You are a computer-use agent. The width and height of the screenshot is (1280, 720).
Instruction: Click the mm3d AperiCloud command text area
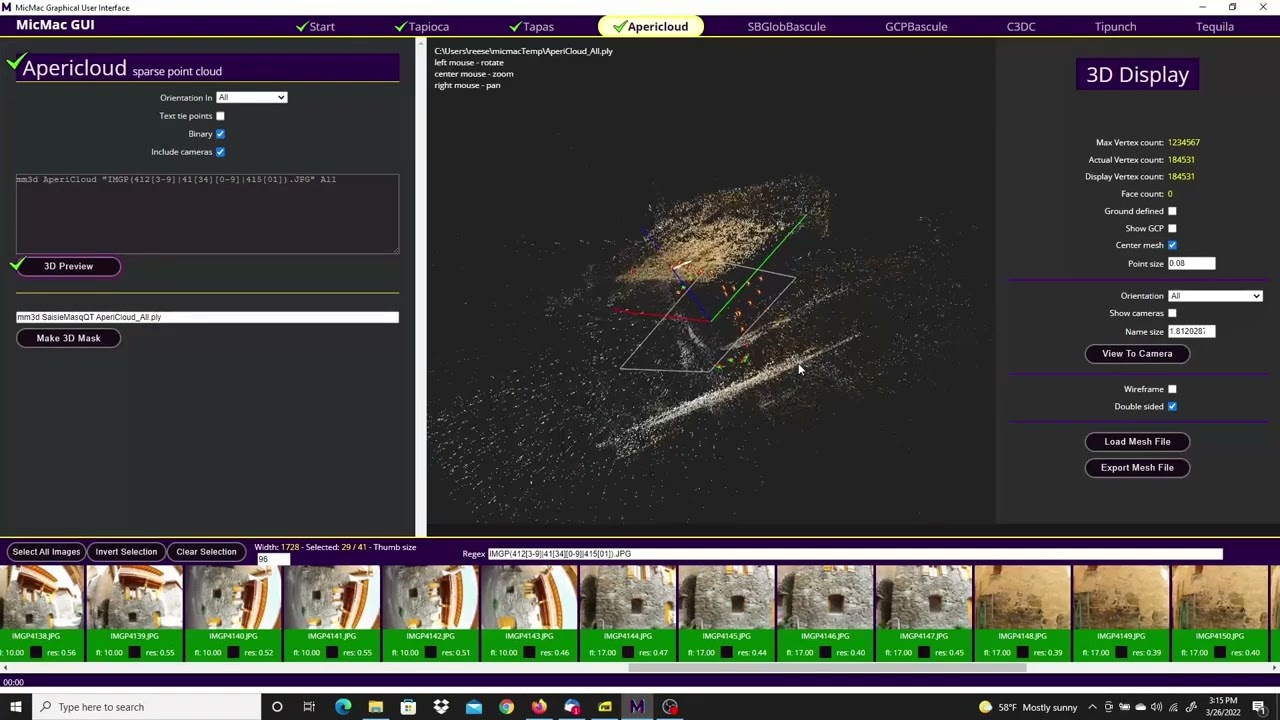click(x=207, y=213)
